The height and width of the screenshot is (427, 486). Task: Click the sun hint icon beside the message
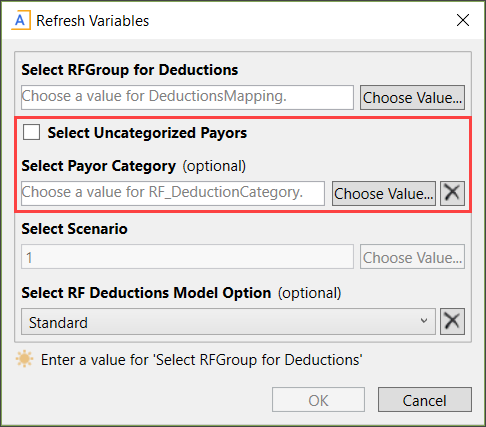click(x=24, y=359)
